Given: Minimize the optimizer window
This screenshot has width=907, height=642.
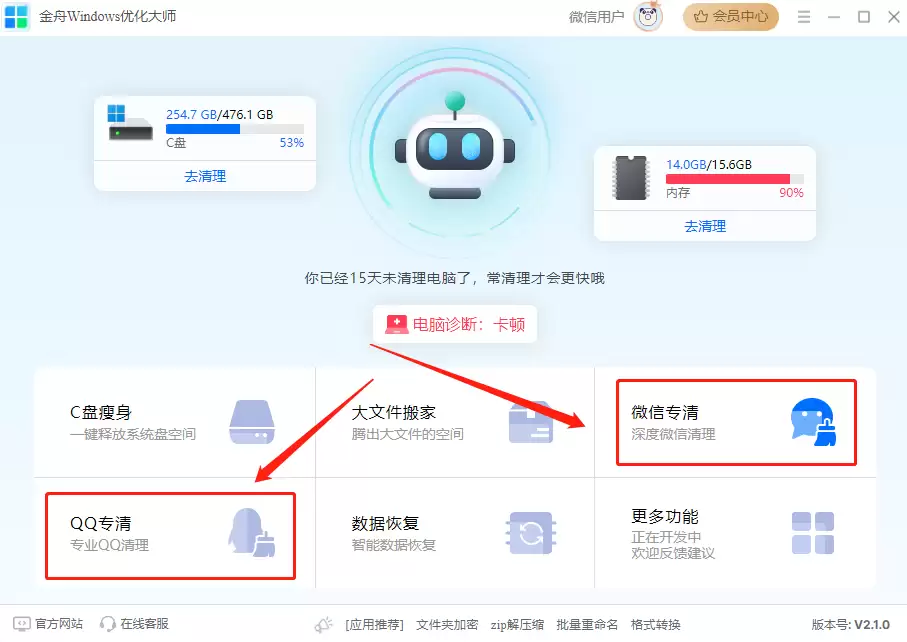Looking at the screenshot, I should click(x=834, y=17).
